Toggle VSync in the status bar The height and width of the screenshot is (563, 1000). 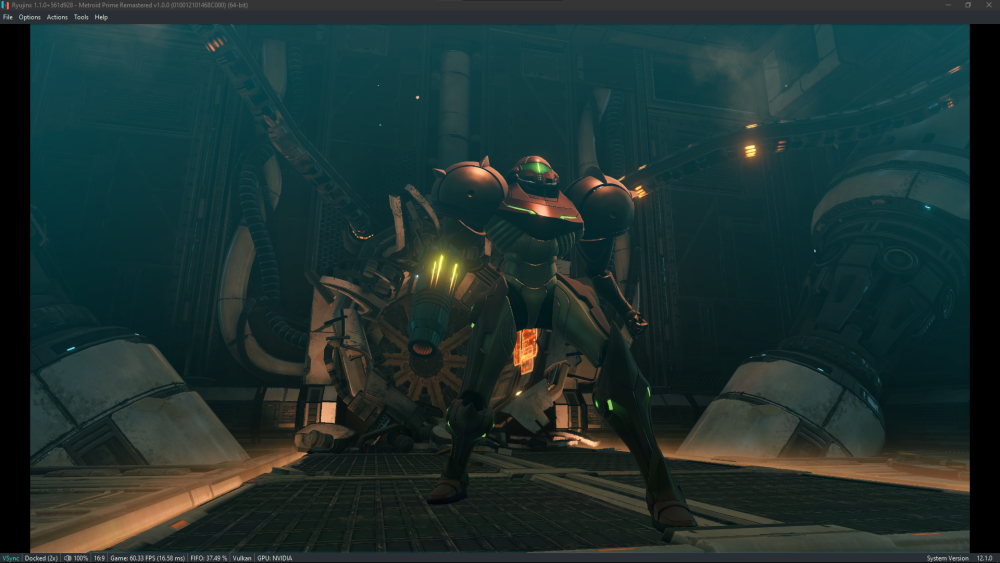[10, 558]
